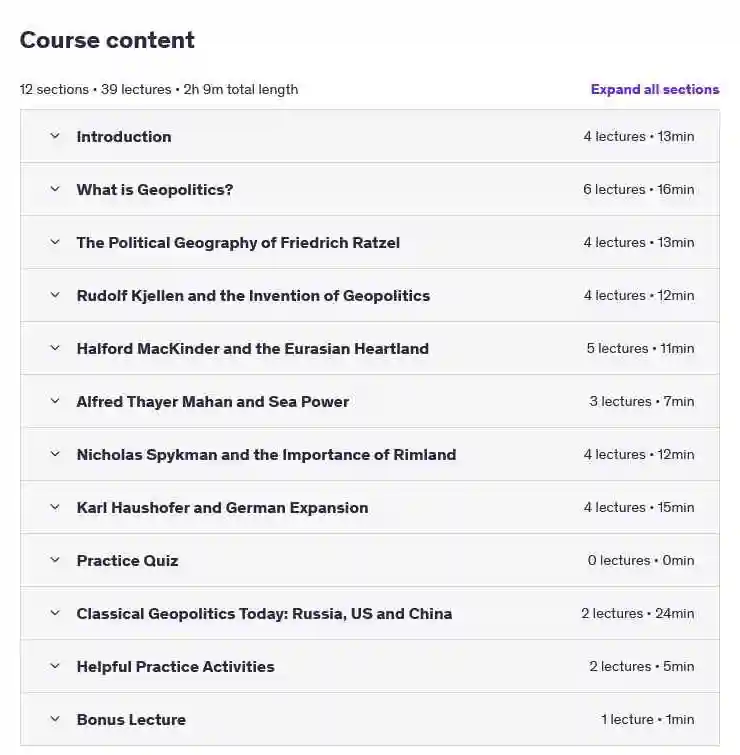This screenshot has width=740, height=755.
Task: Expand the What is Geopolitics? chevron
Action: [55, 189]
